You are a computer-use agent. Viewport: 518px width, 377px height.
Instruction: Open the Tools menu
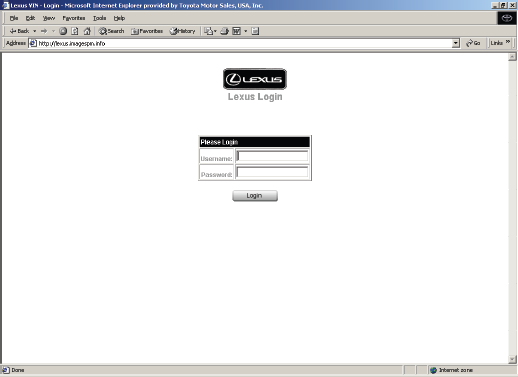point(99,18)
